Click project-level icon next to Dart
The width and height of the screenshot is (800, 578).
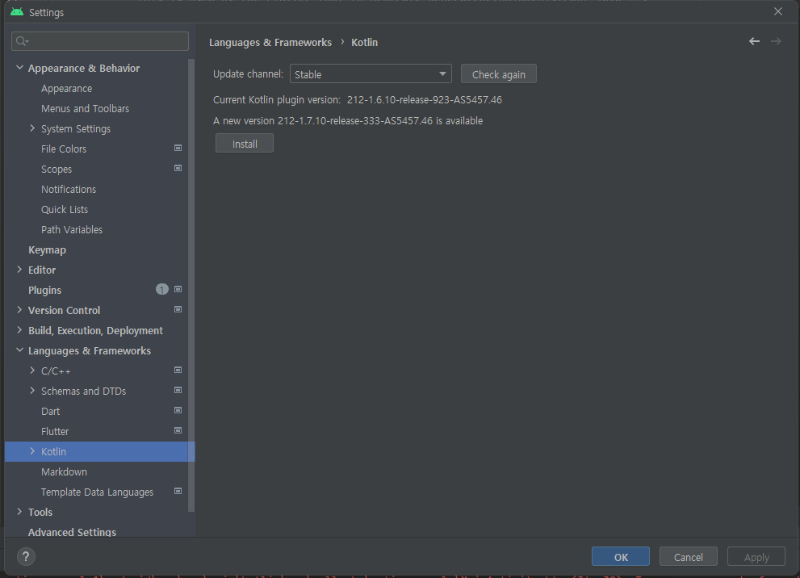pyautogui.click(x=178, y=410)
